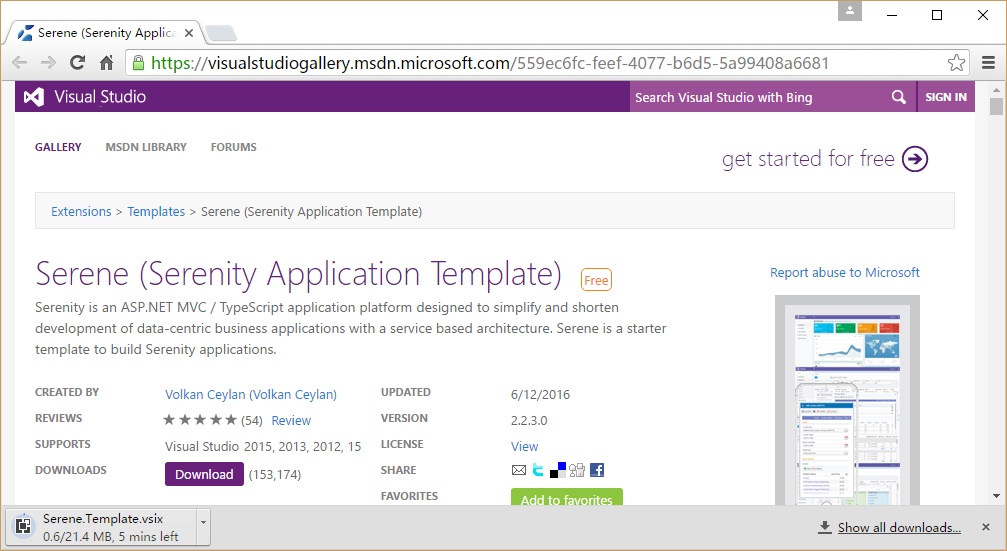Click the get started for free arrow
Image resolution: width=1007 pixels, height=551 pixels.
click(915, 159)
